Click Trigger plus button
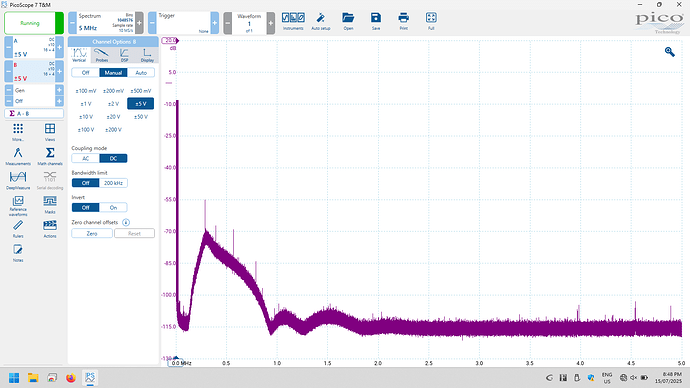This screenshot has width=690, height=388. pos(214,23)
